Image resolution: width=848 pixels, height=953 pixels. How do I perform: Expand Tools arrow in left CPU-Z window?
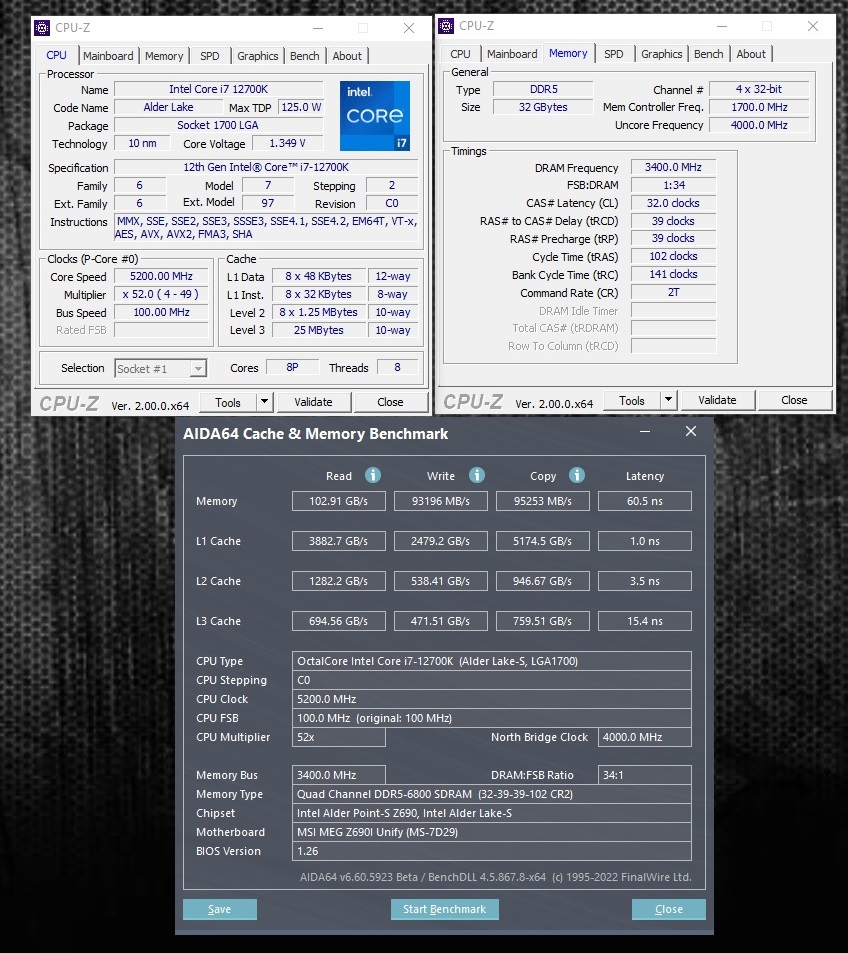[x=264, y=402]
